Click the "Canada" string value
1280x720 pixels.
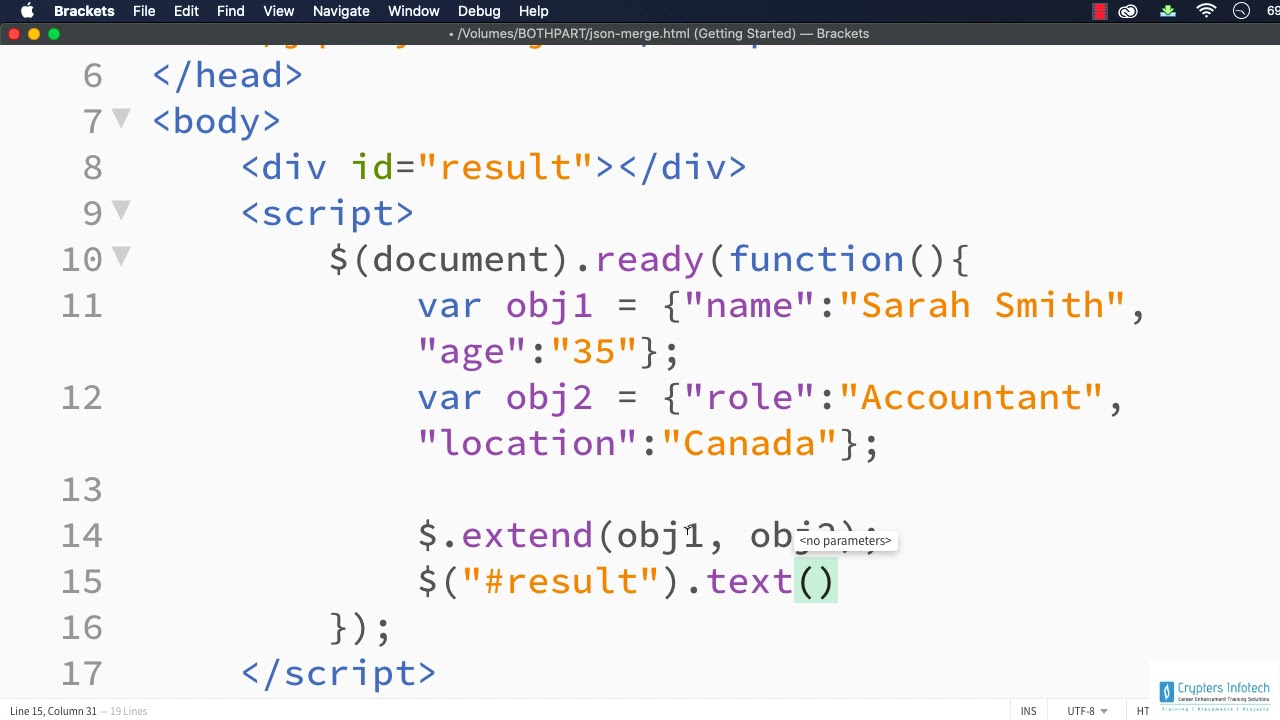pyautogui.click(x=749, y=443)
